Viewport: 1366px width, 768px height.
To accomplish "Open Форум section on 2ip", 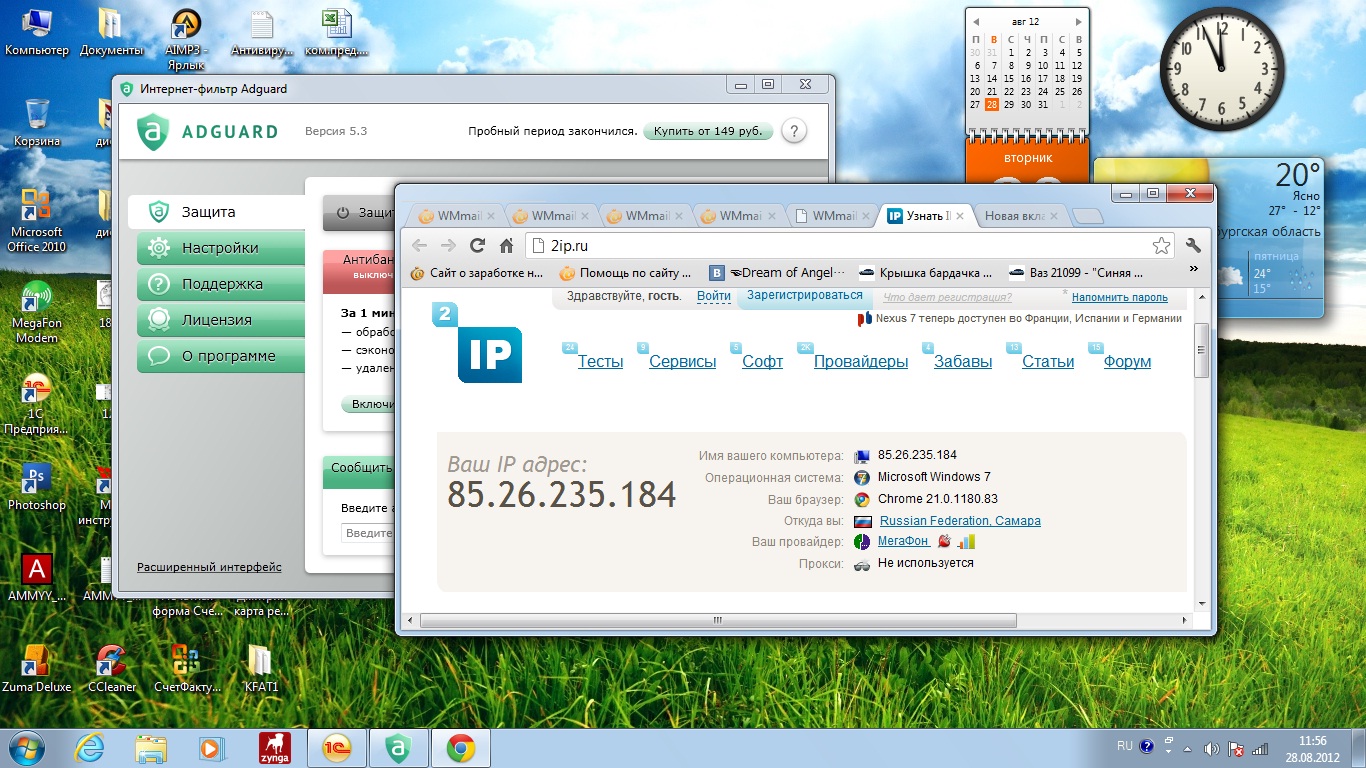I will (x=1127, y=362).
